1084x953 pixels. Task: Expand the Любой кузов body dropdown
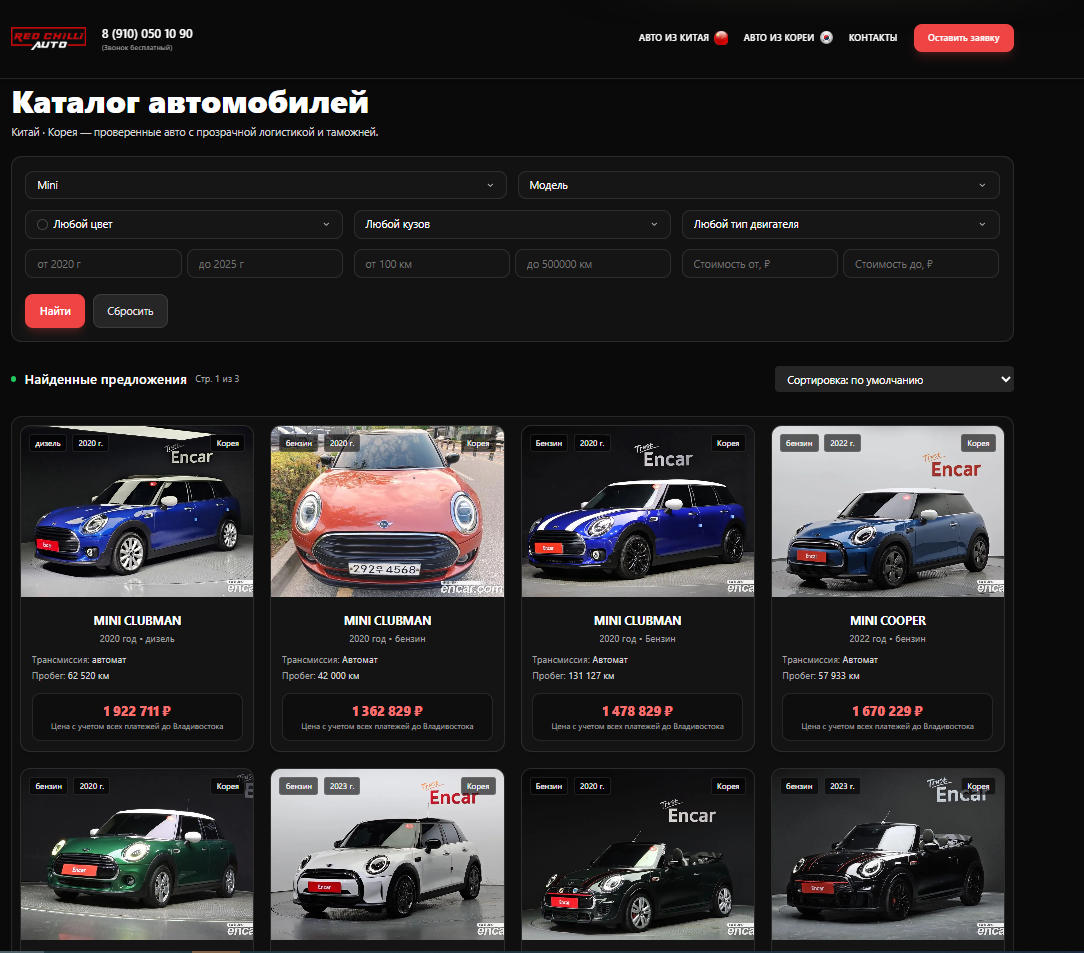(x=512, y=225)
